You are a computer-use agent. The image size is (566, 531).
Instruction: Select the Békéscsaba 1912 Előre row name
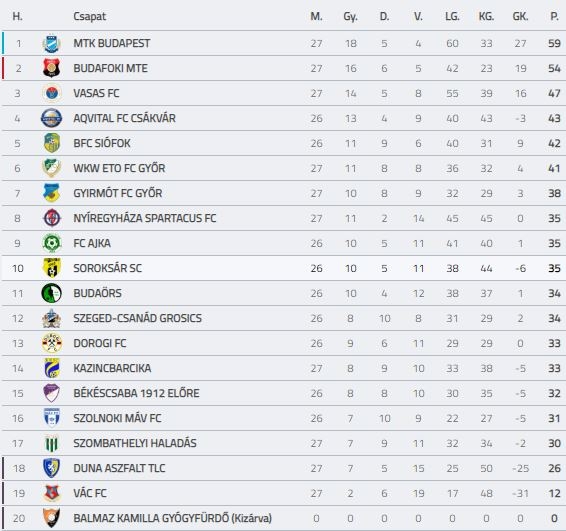(136, 393)
